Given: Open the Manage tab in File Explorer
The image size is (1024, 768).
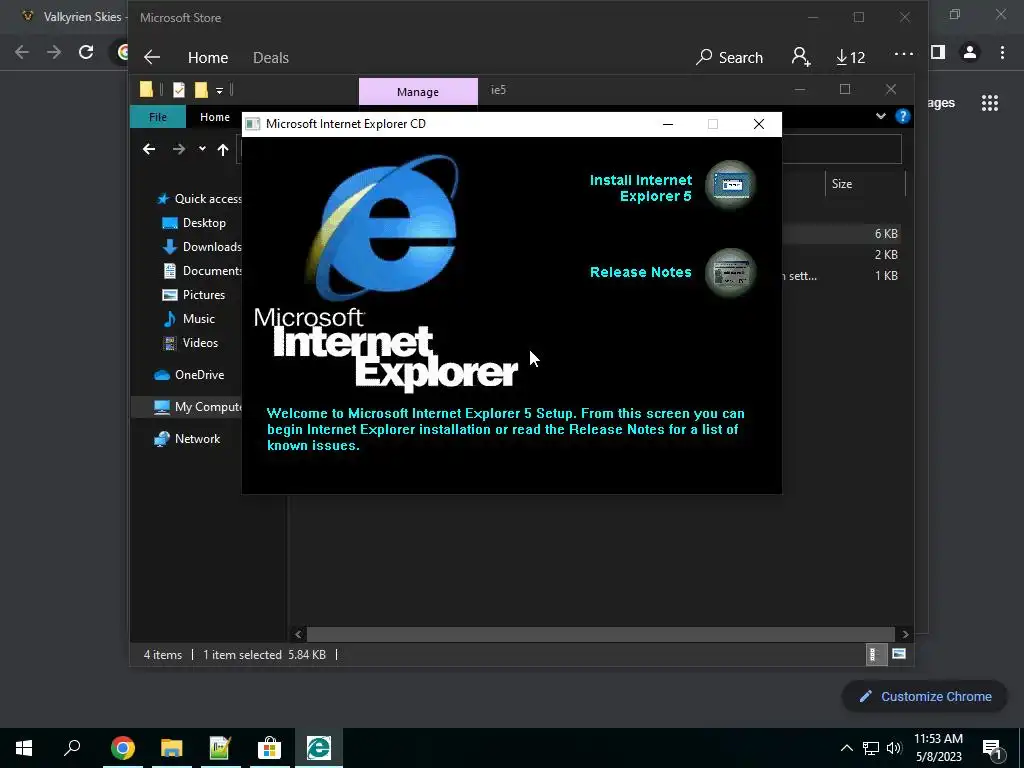Looking at the screenshot, I should (x=418, y=92).
